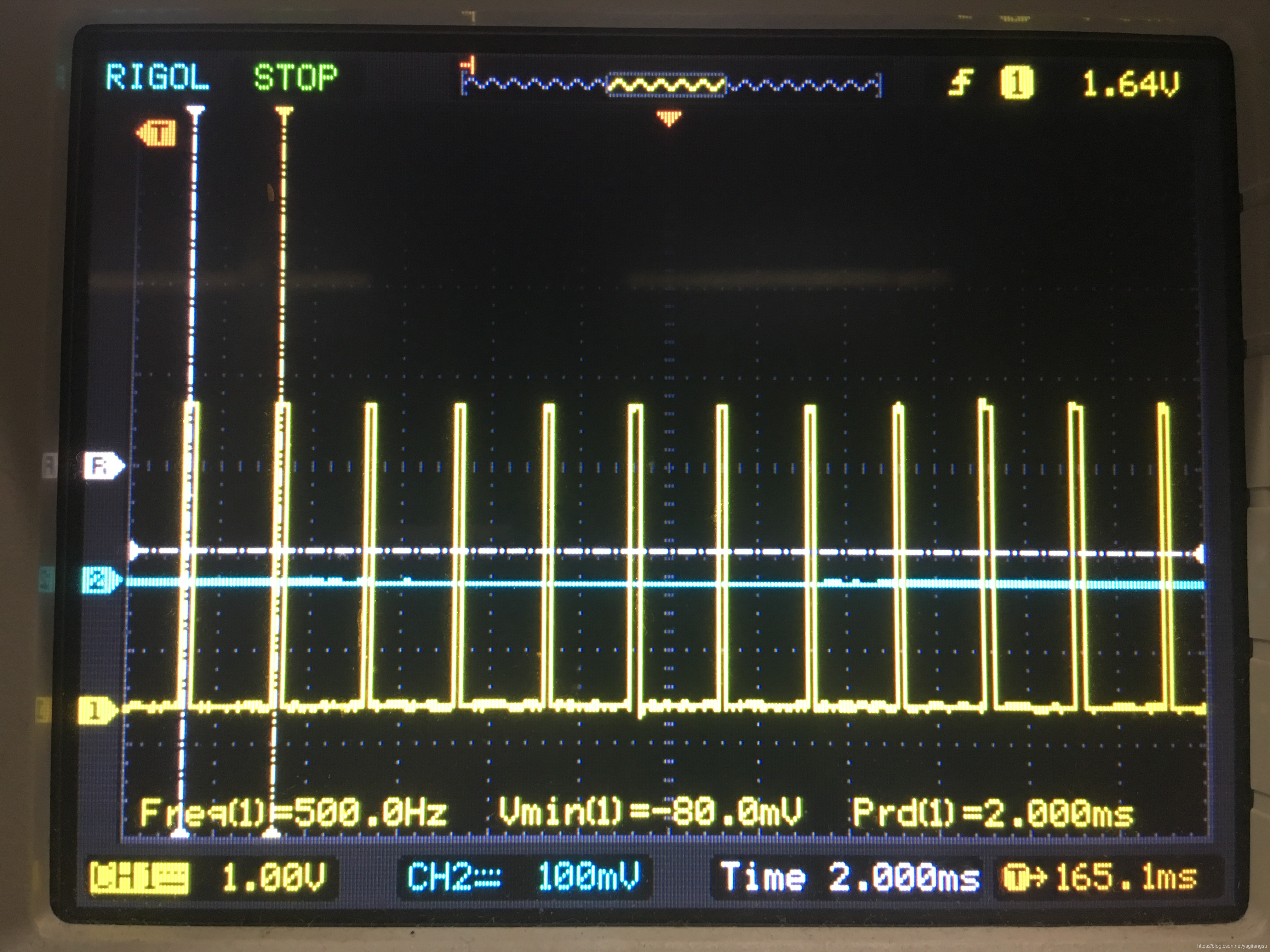Click the yellow channel 1 ground marker
1270x952 pixels.
[98, 711]
